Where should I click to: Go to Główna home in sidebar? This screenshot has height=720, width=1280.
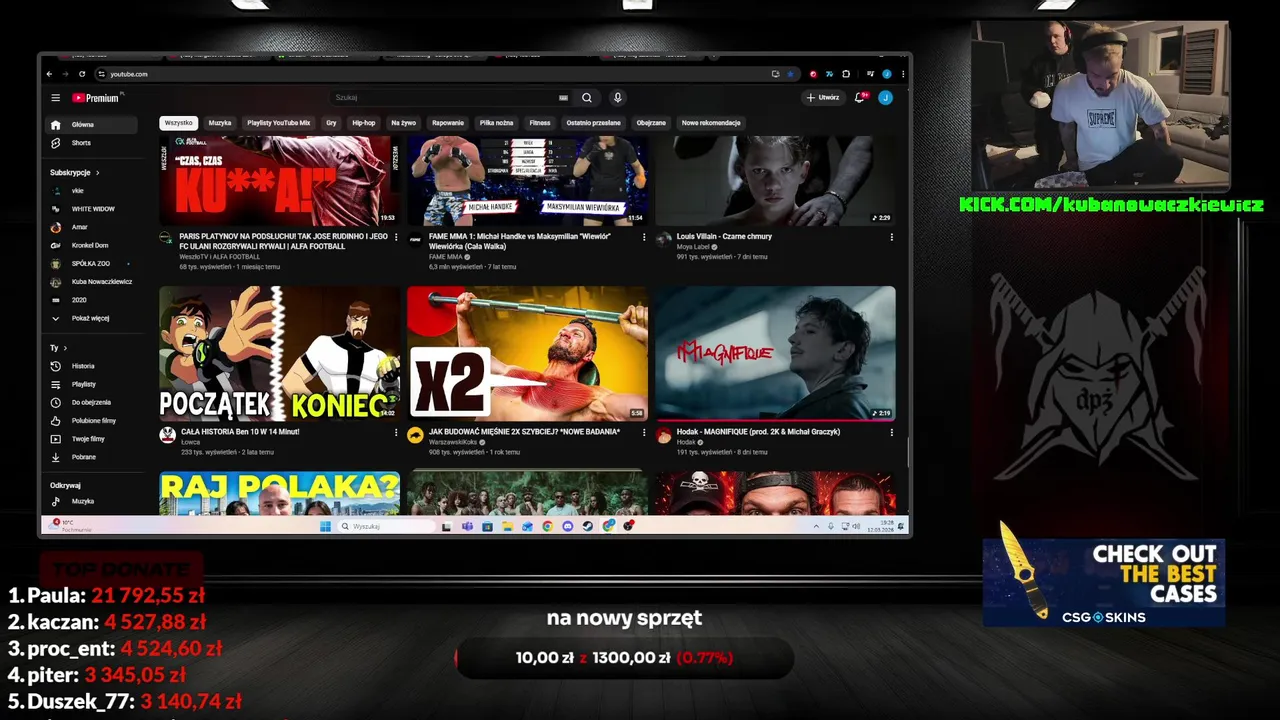click(91, 125)
